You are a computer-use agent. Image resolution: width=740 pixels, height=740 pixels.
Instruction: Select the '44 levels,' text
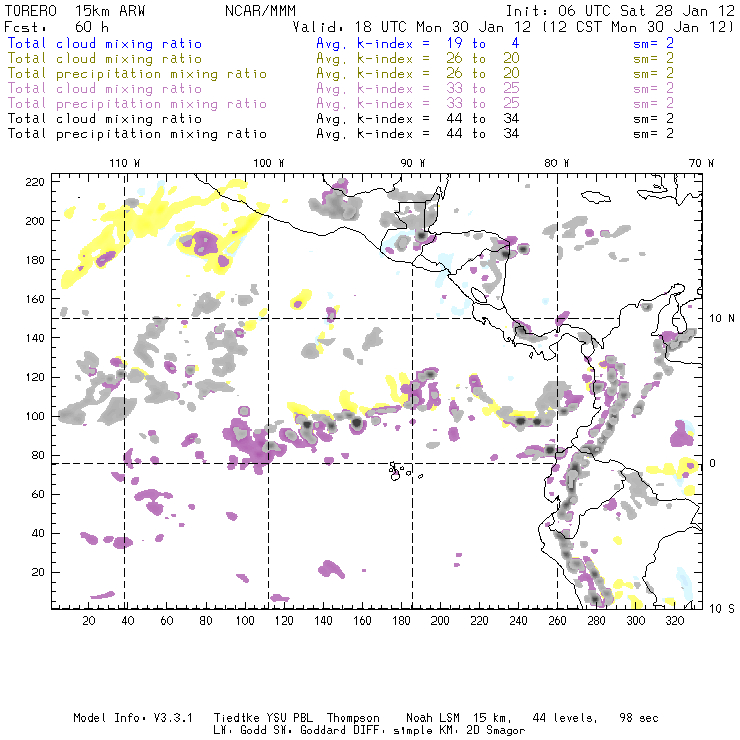point(565,718)
